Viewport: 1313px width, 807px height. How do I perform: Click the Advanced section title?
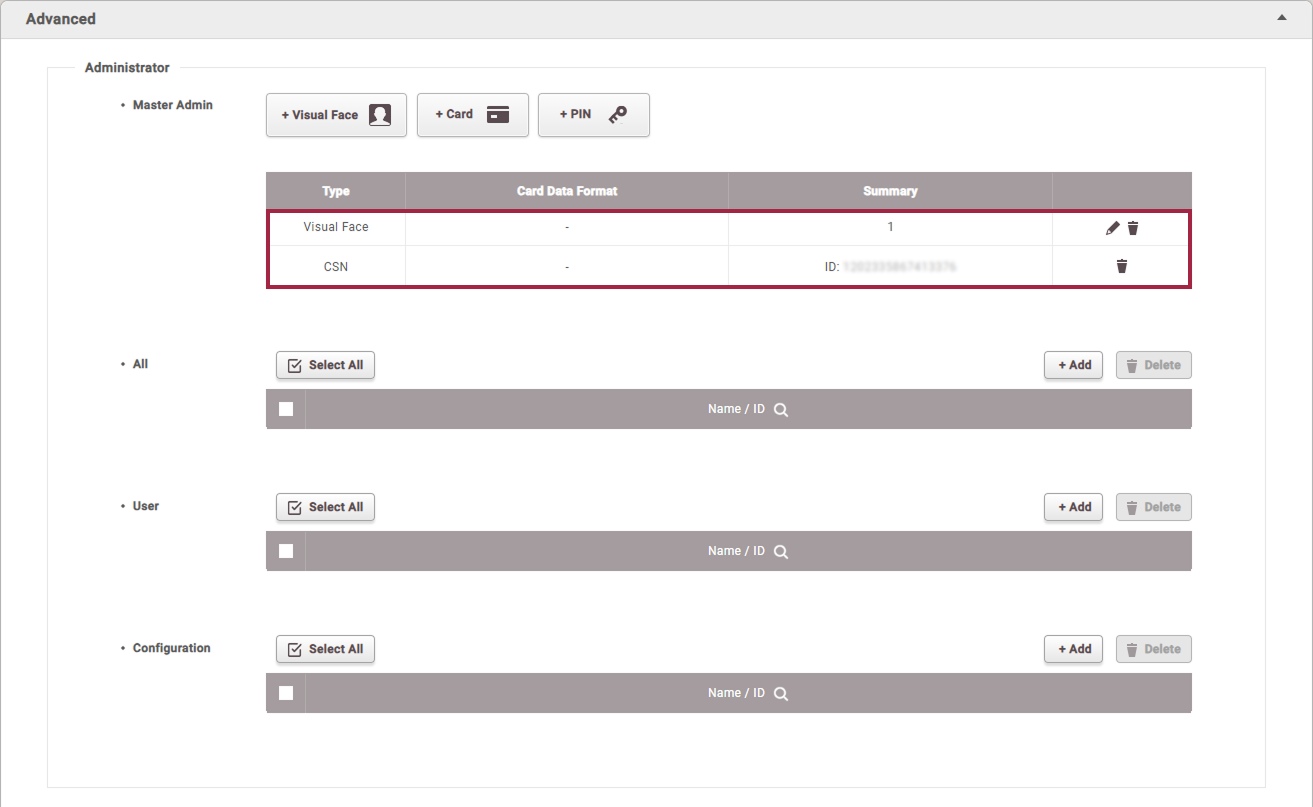pyautogui.click(x=61, y=19)
